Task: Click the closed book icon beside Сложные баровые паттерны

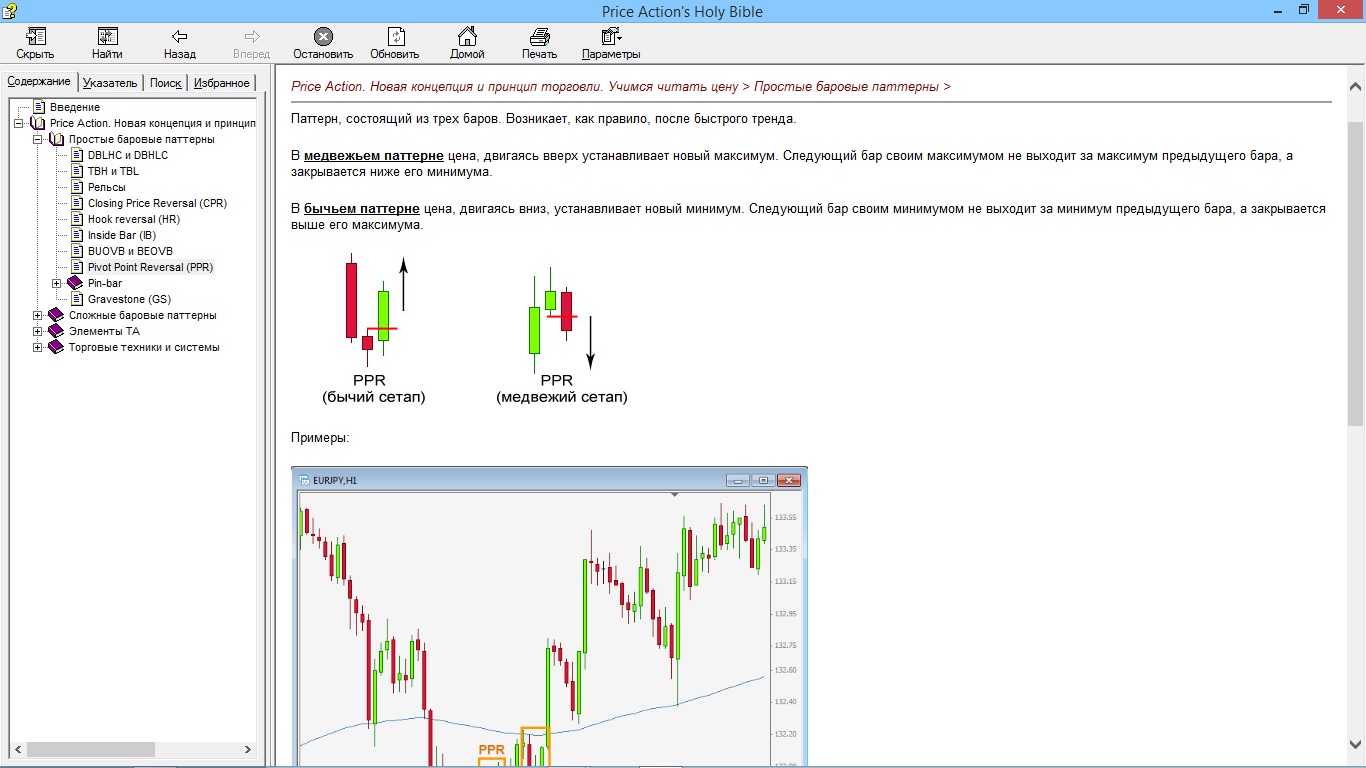Action: (56, 315)
